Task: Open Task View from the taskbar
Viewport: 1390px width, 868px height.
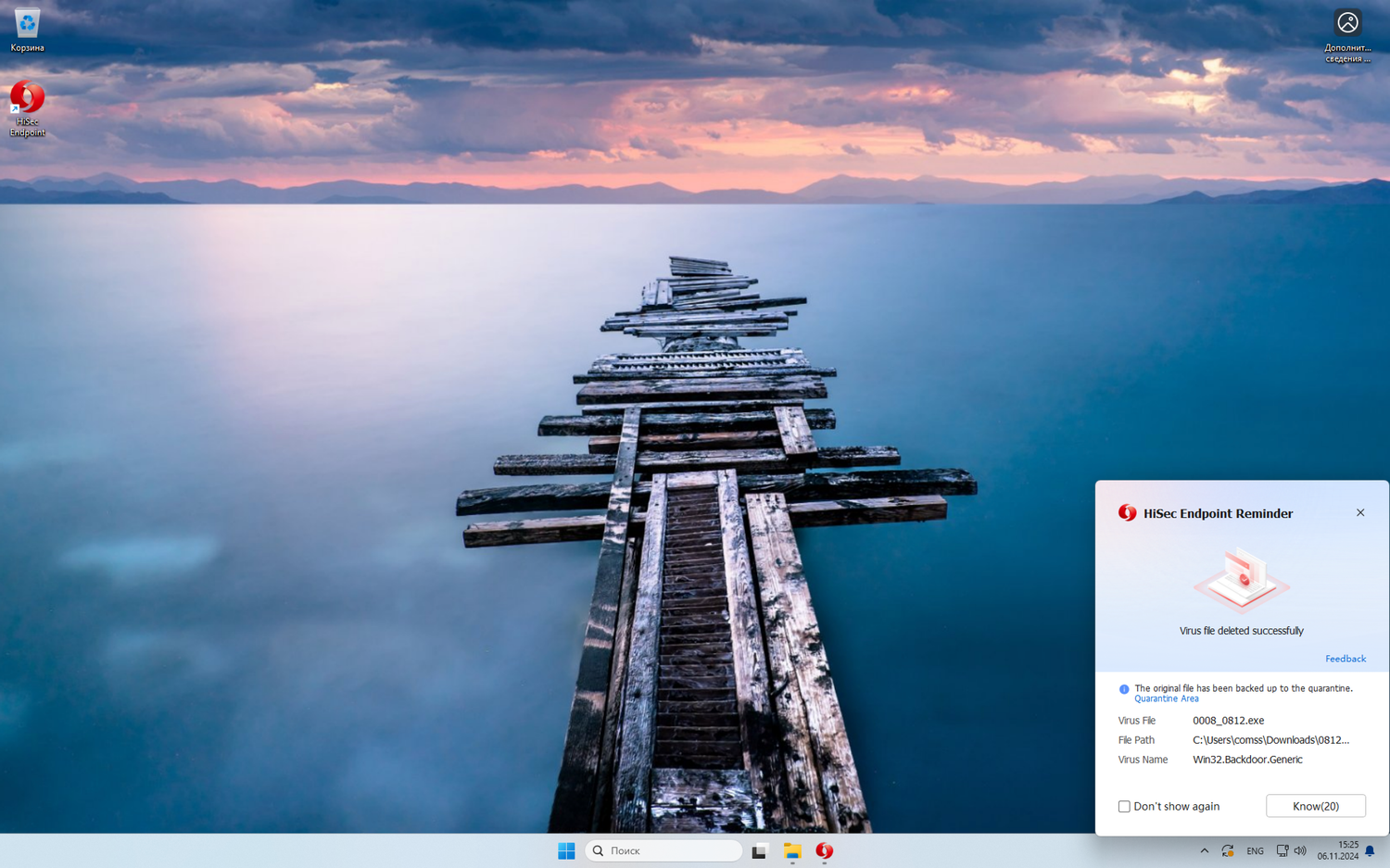Action: (759, 850)
